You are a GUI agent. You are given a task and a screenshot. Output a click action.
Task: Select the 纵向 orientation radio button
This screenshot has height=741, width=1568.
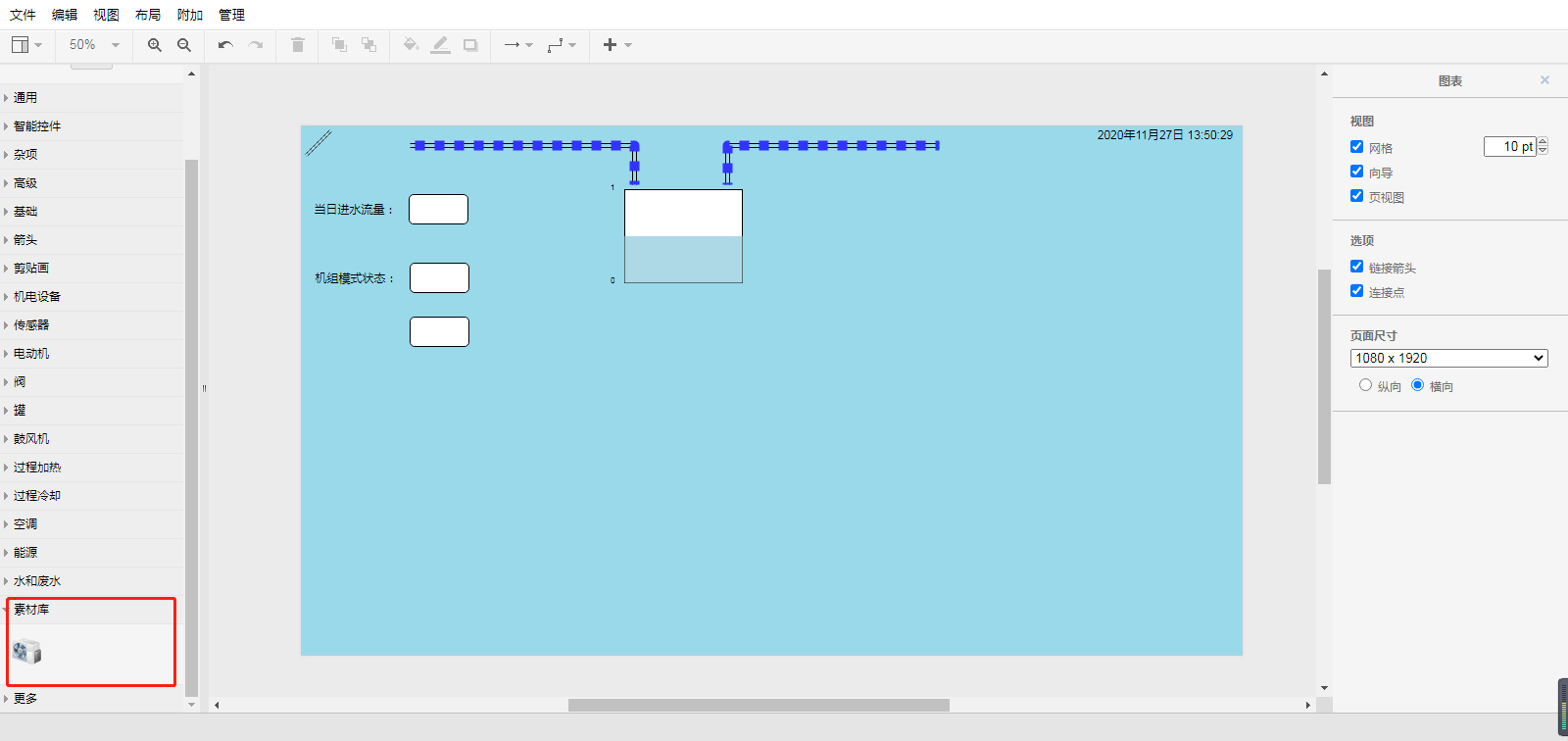[1365, 385]
